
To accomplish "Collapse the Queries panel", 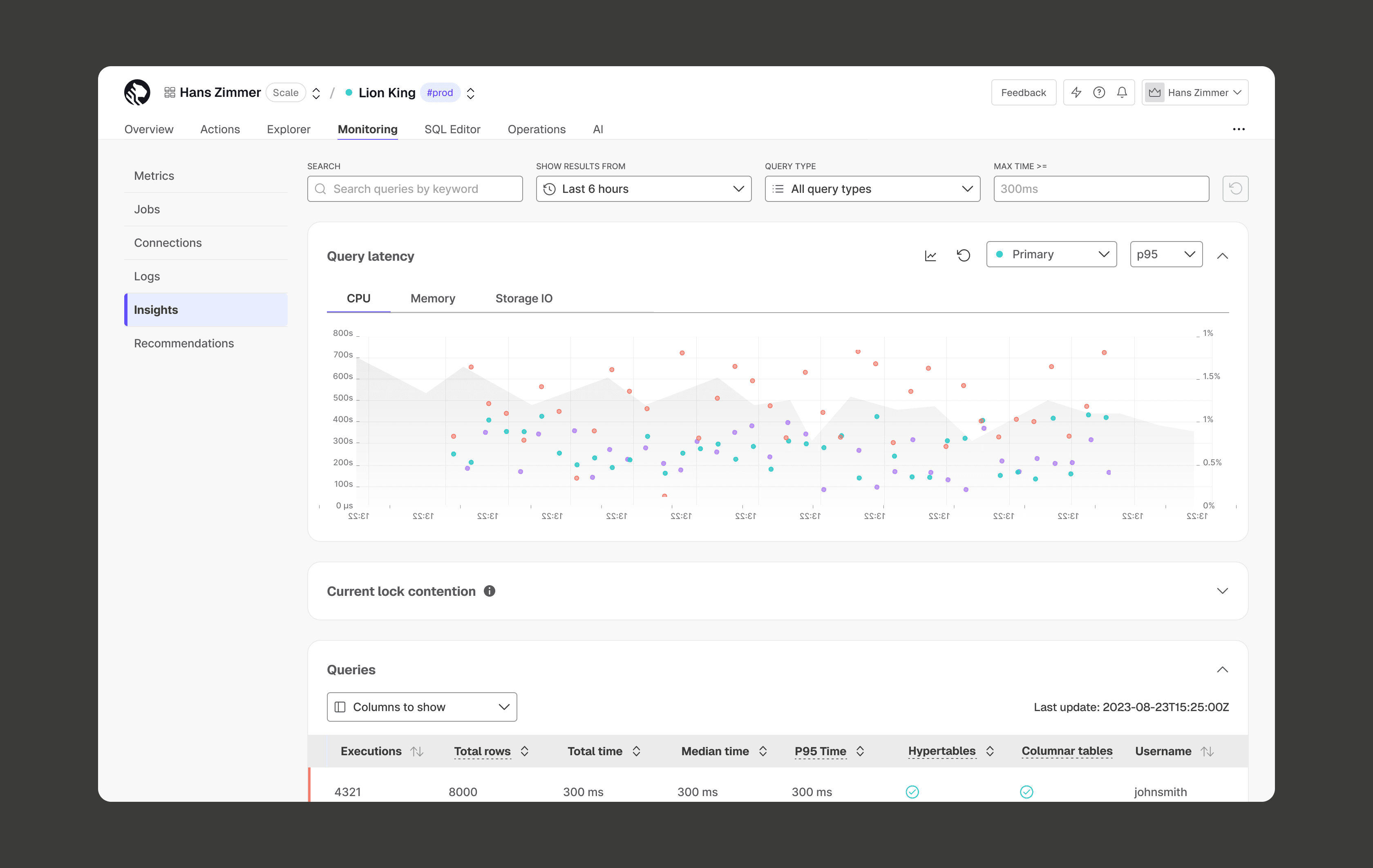I will click(x=1222, y=669).
